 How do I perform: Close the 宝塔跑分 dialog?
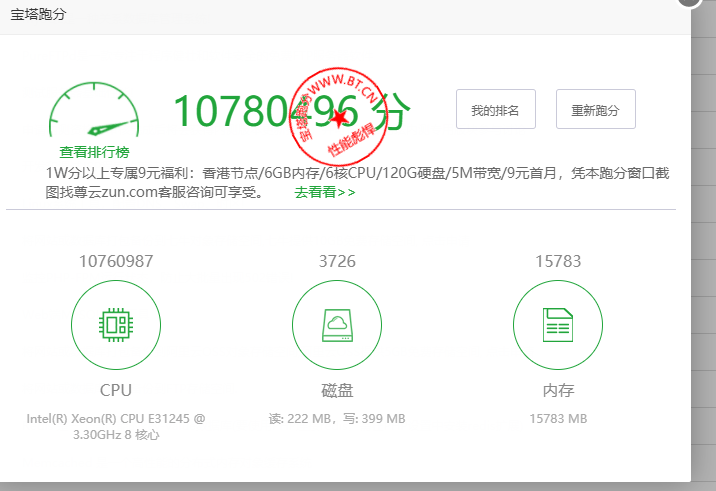[x=689, y=1]
